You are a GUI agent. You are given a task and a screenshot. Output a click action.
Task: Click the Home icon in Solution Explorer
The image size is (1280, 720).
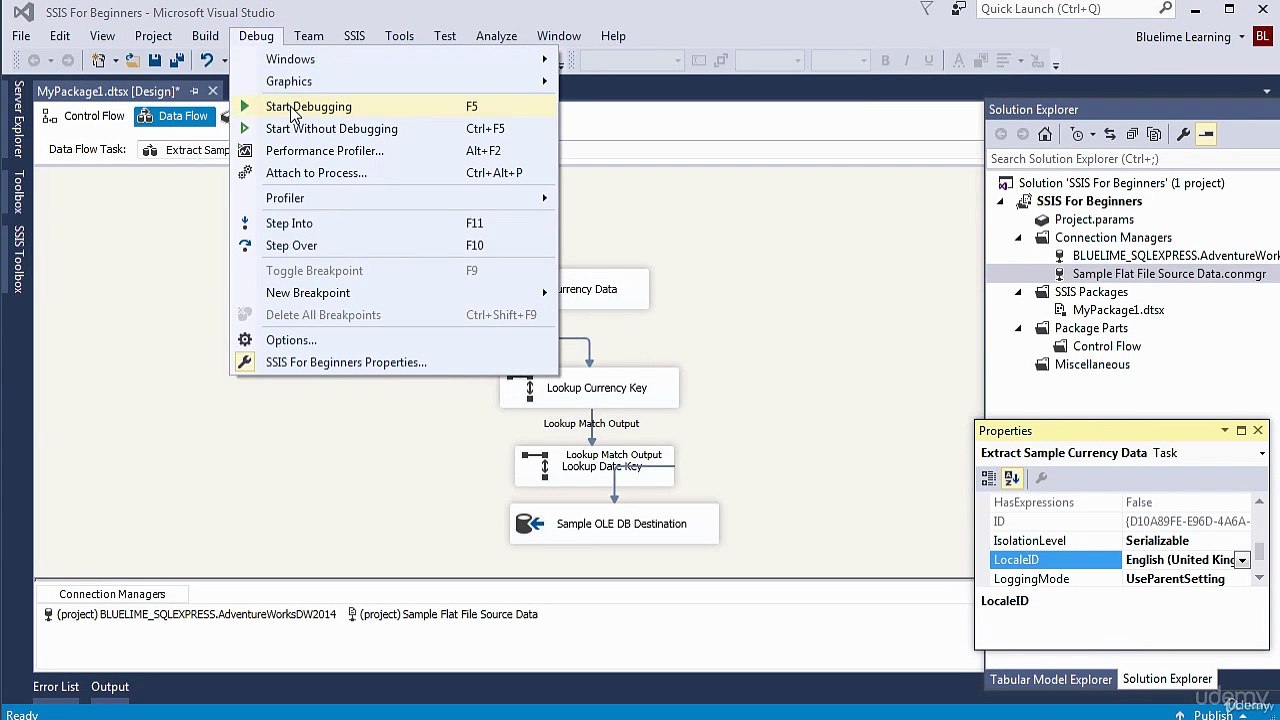pos(1045,134)
